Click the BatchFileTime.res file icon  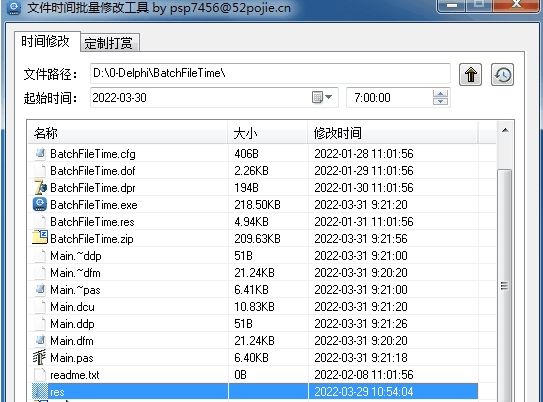click(40, 222)
